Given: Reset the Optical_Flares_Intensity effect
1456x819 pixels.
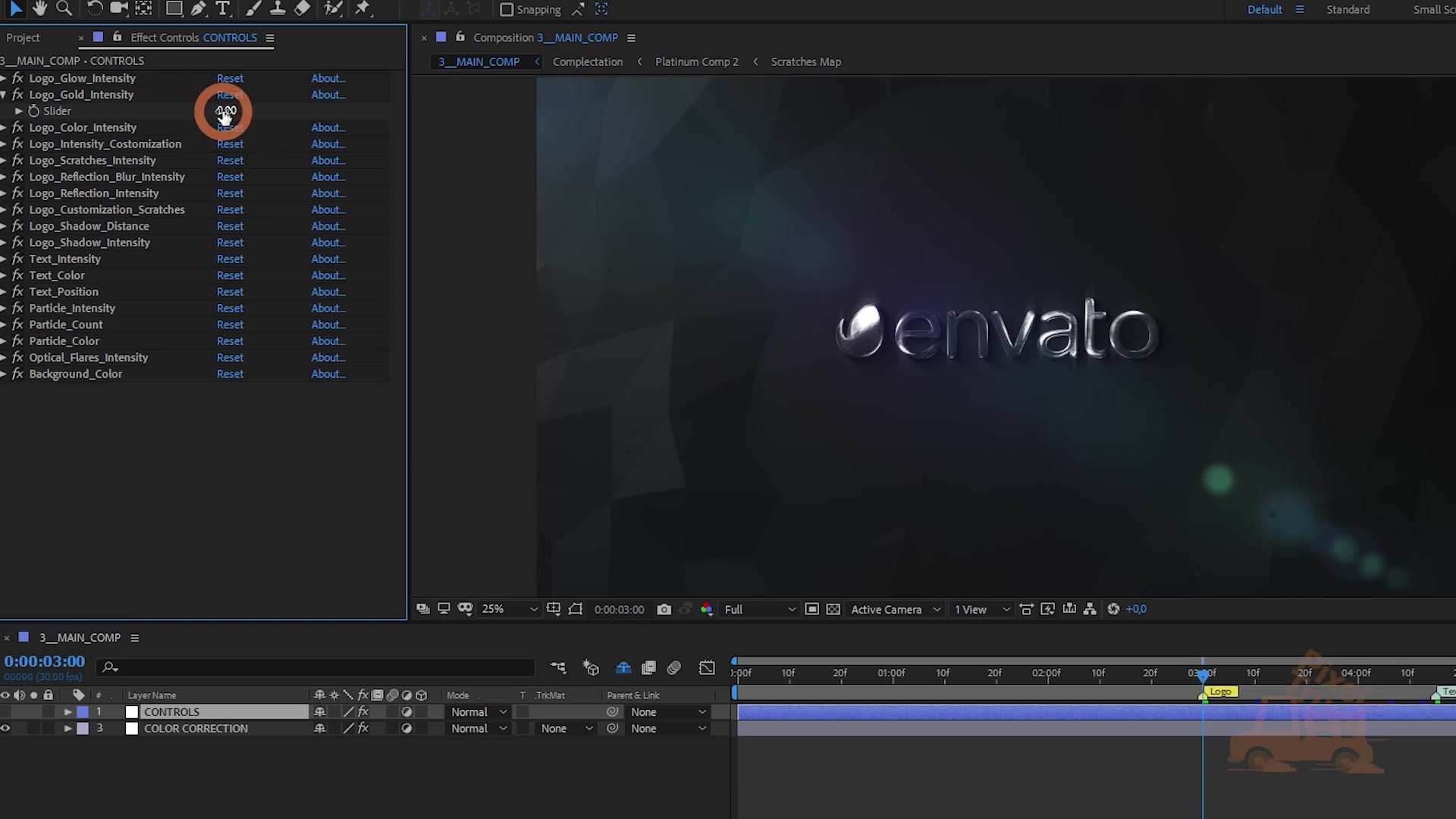Looking at the screenshot, I should tap(230, 357).
